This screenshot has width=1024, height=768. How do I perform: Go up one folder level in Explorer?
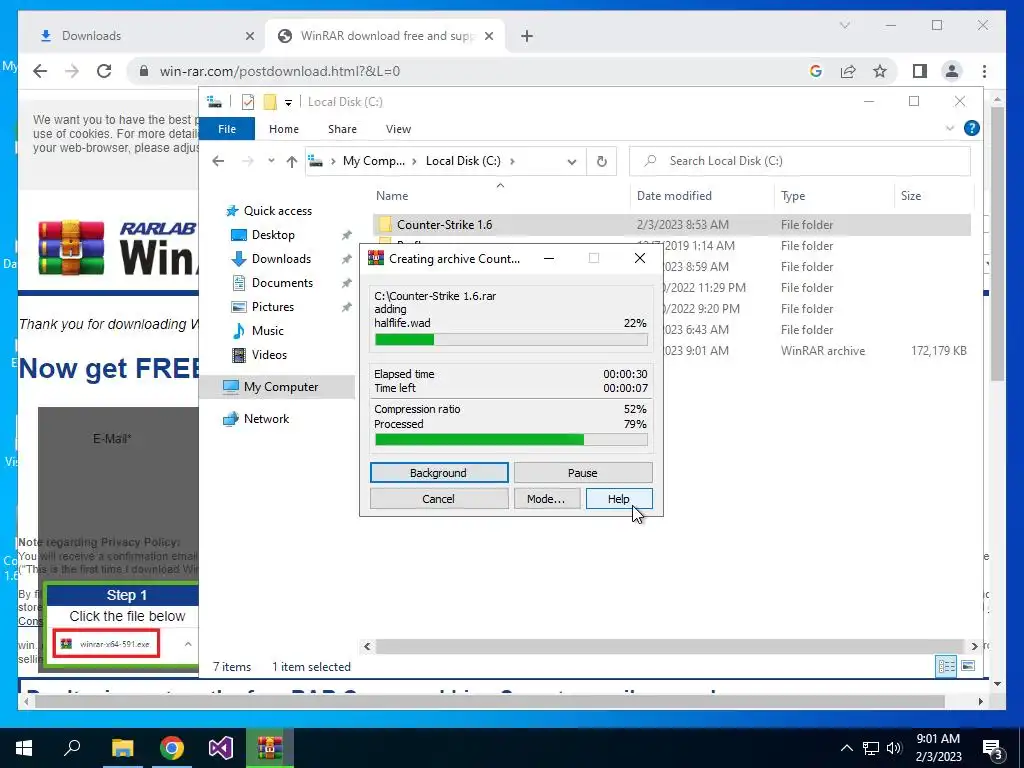[291, 161]
